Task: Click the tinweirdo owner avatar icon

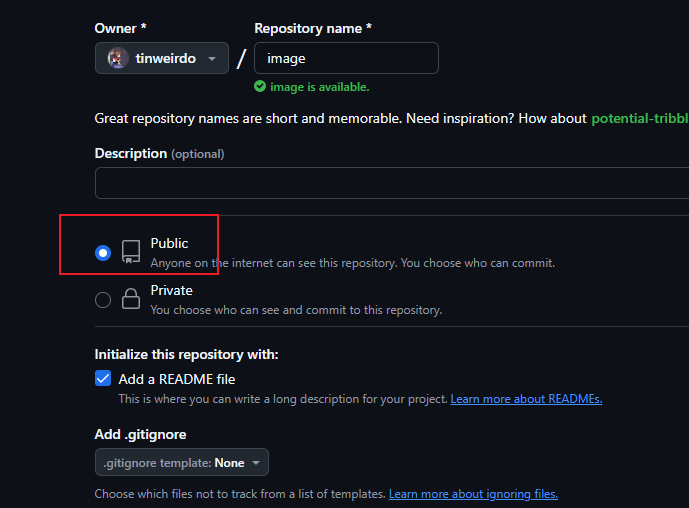Action: [118, 59]
